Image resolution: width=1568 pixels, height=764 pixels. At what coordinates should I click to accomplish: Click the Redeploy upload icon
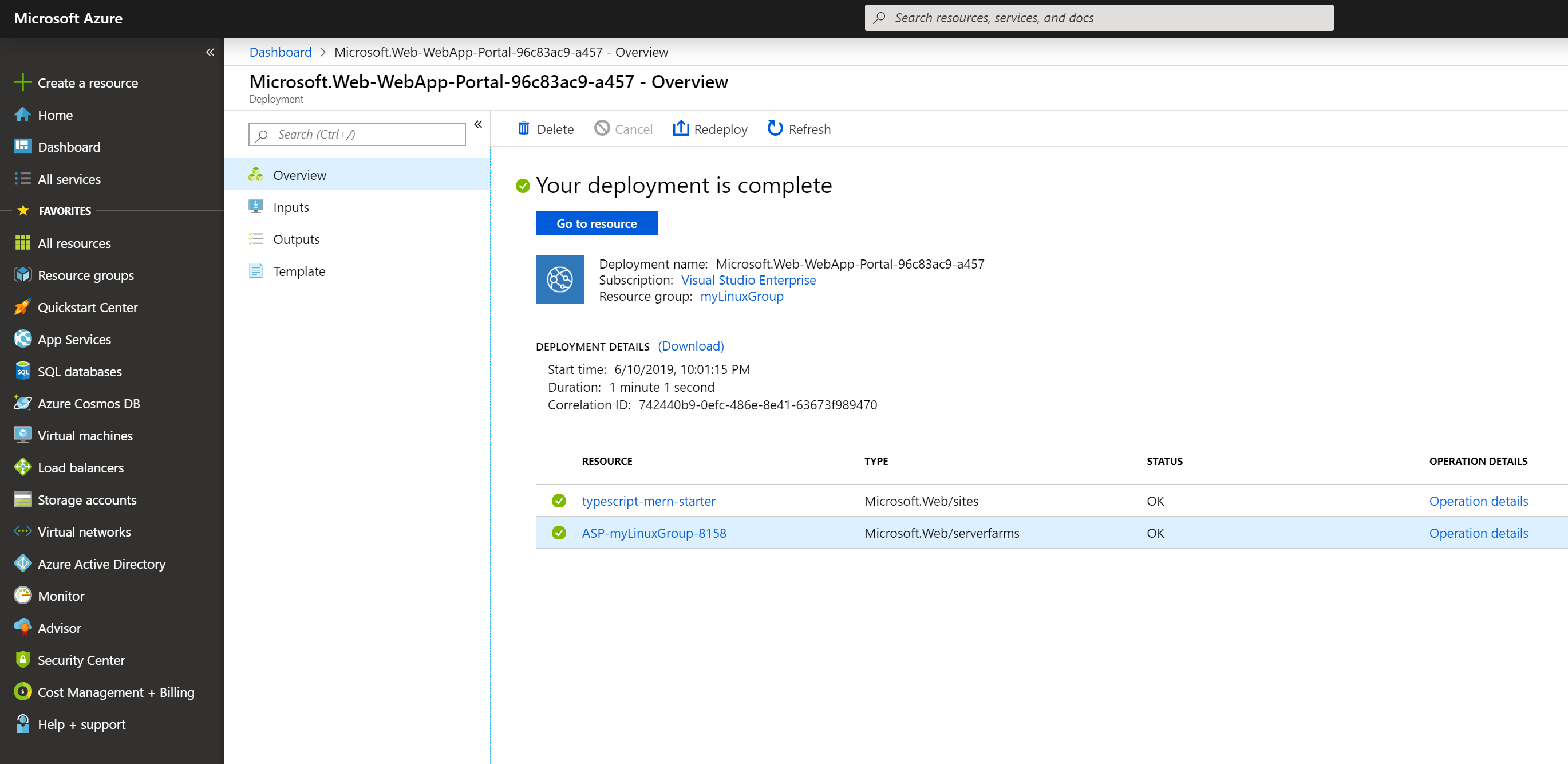click(681, 128)
